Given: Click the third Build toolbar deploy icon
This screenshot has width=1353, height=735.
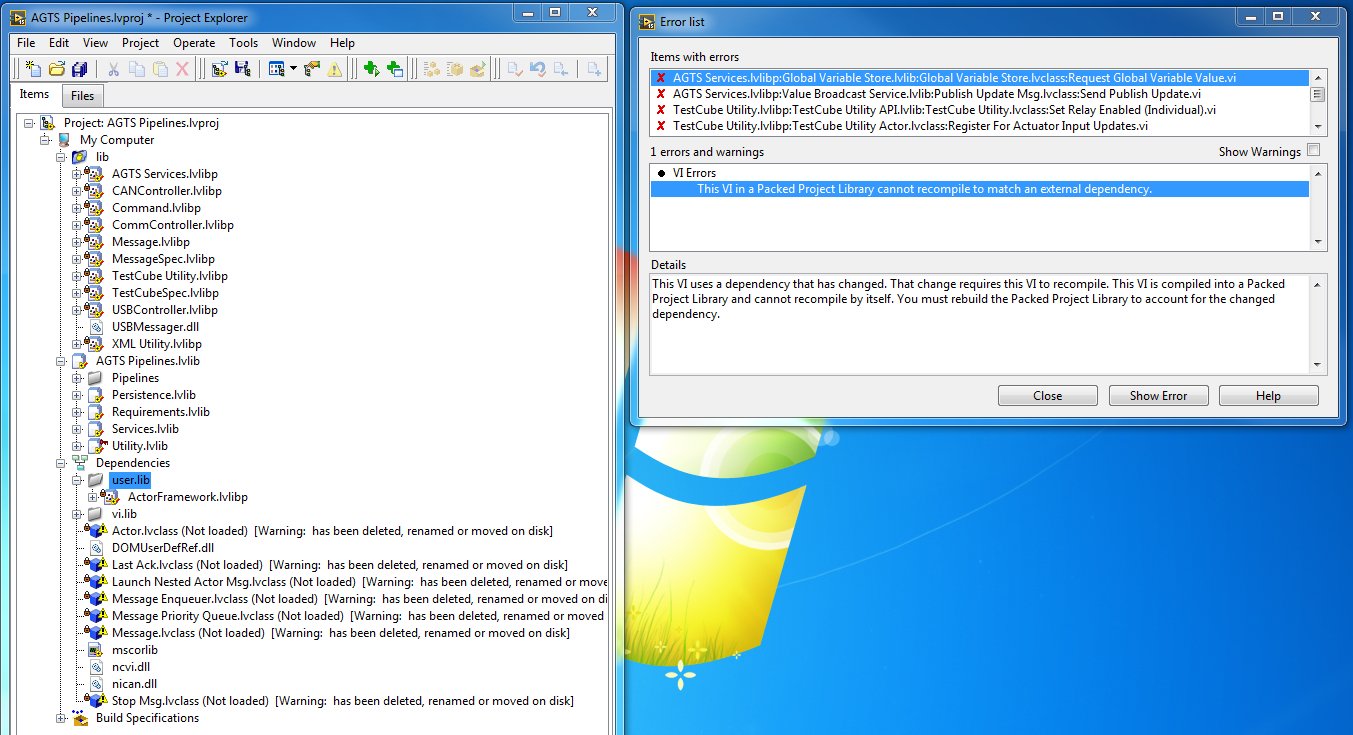Looking at the screenshot, I should tap(478, 69).
